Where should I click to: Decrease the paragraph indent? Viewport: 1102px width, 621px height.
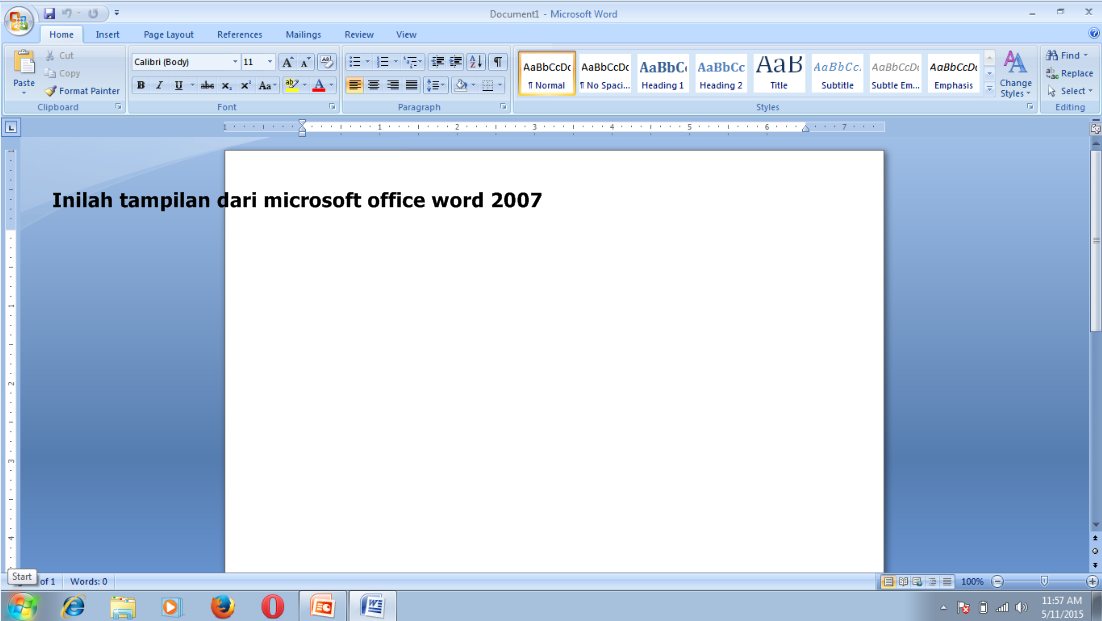[x=437, y=62]
